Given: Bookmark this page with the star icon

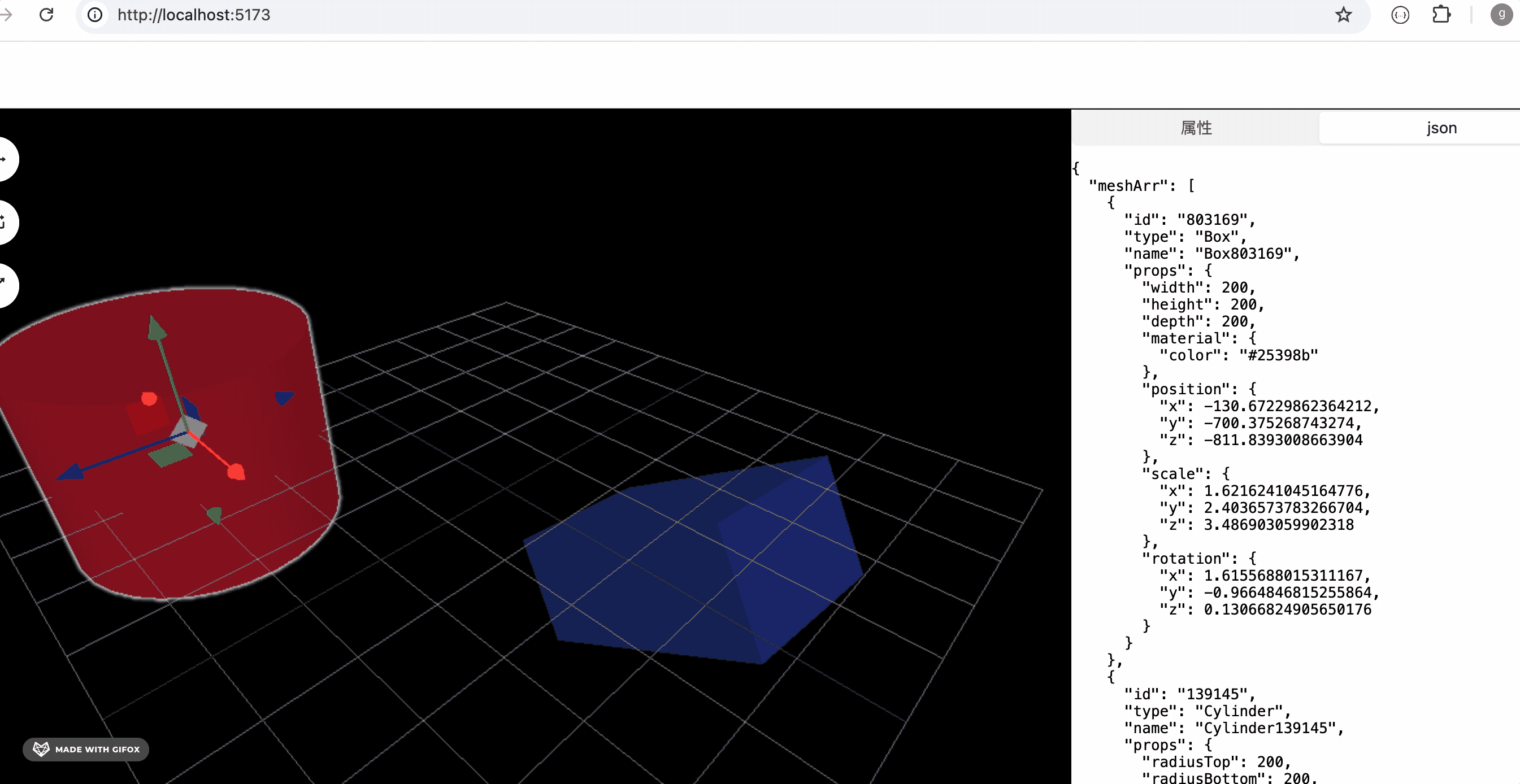Looking at the screenshot, I should (1344, 15).
